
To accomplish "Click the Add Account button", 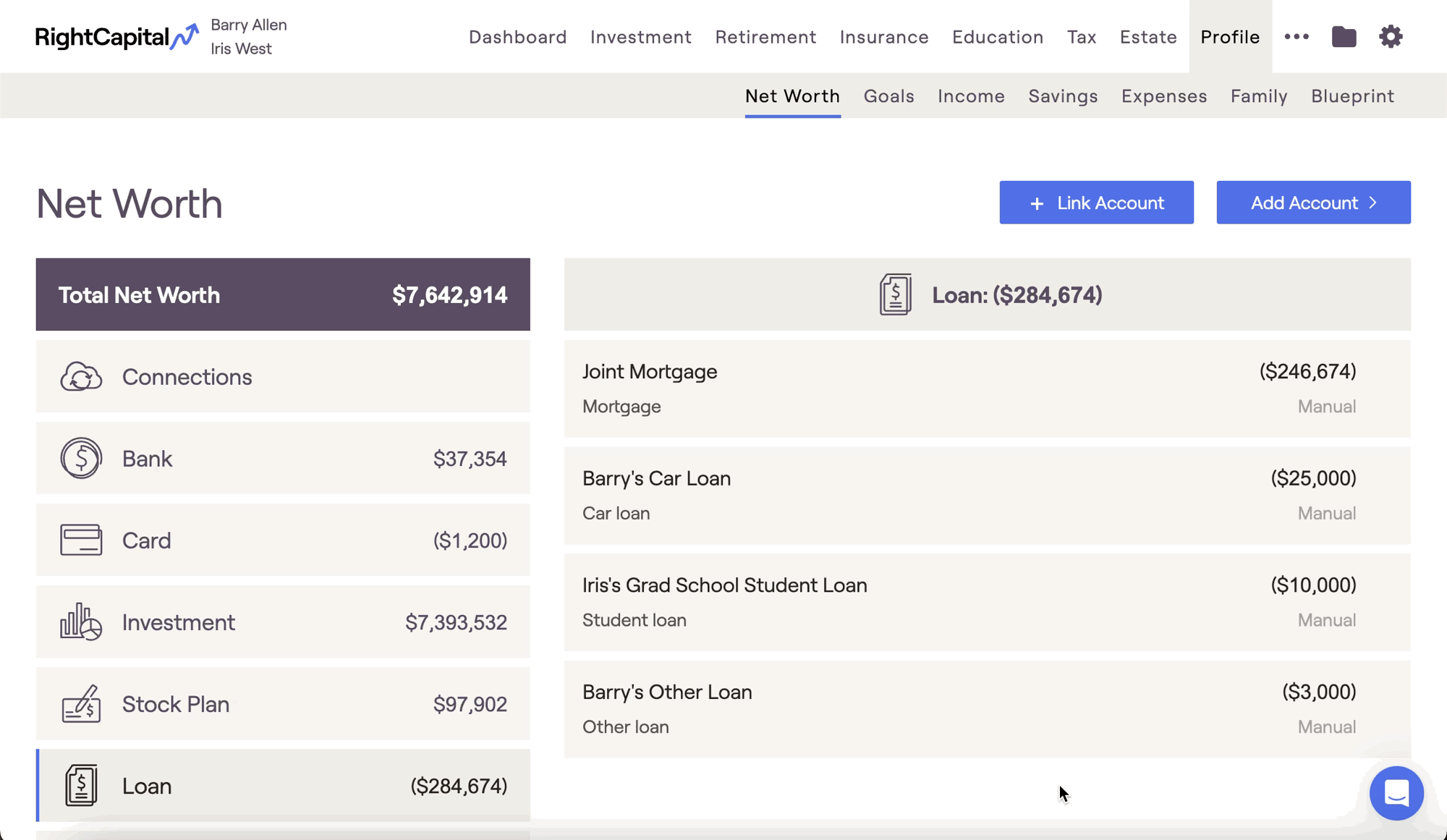I will 1313,203.
